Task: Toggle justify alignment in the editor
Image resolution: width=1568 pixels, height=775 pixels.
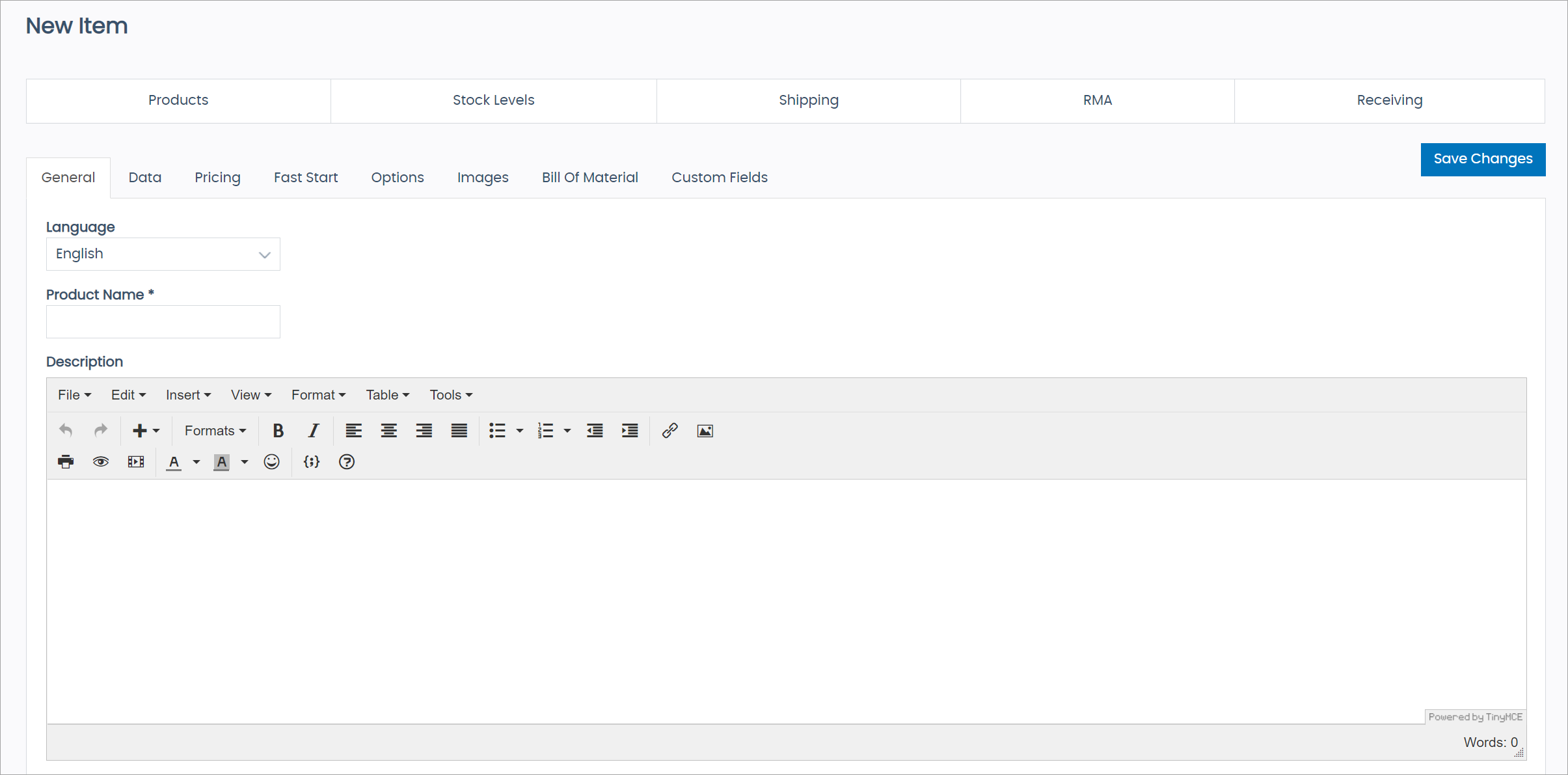Action: click(459, 430)
